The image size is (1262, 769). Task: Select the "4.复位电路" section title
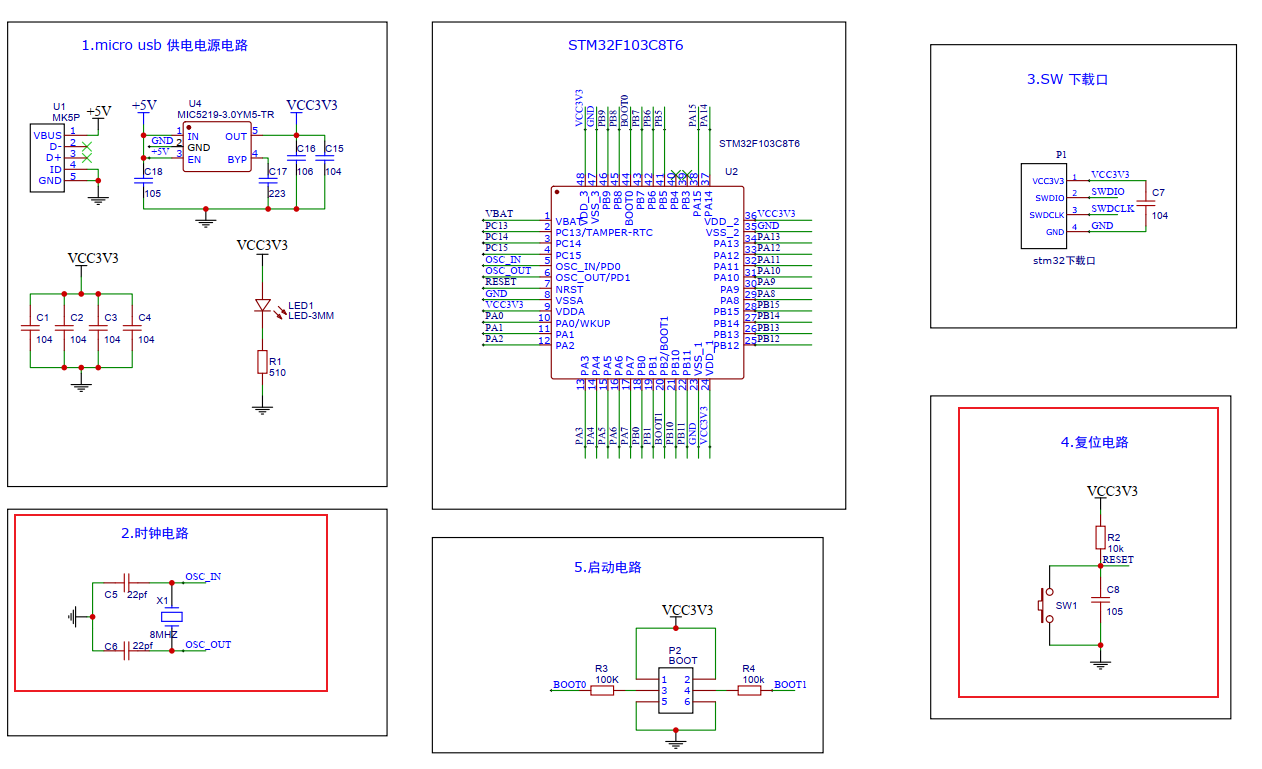[x=1094, y=442]
